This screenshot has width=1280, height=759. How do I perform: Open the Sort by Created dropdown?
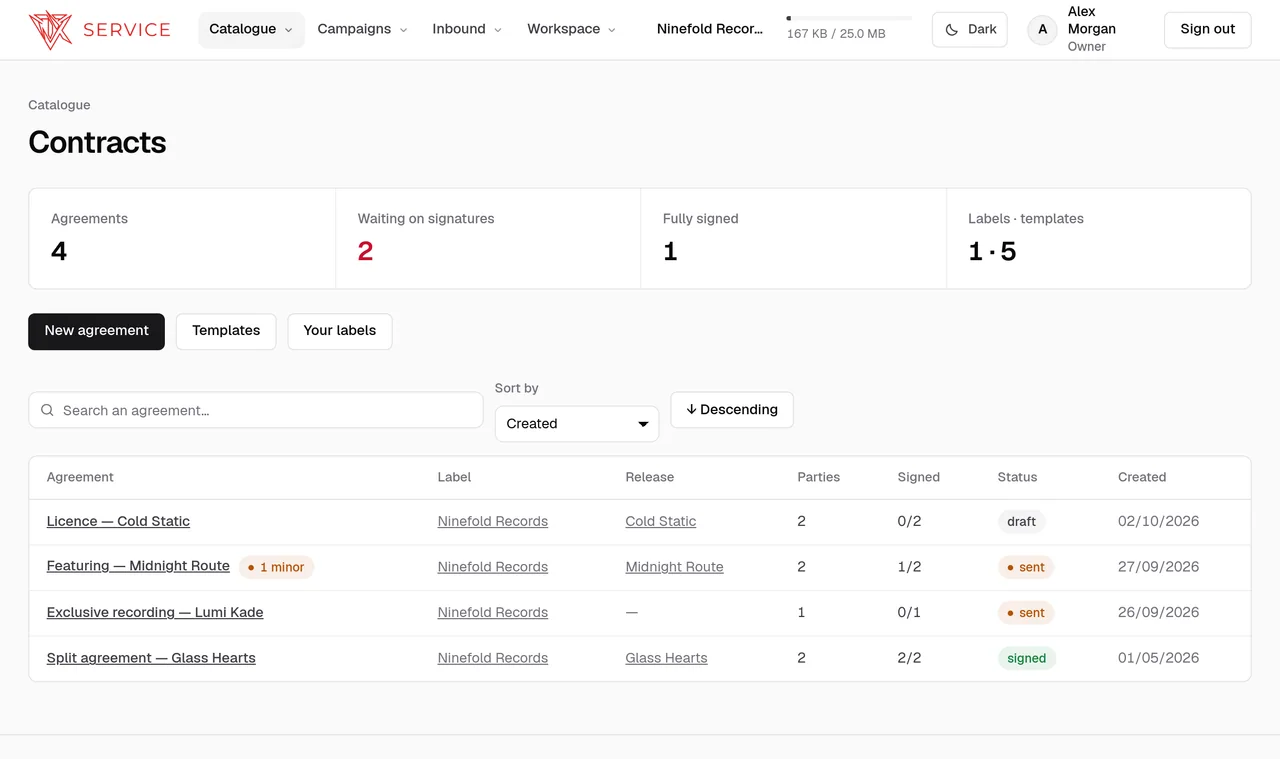[x=577, y=424]
